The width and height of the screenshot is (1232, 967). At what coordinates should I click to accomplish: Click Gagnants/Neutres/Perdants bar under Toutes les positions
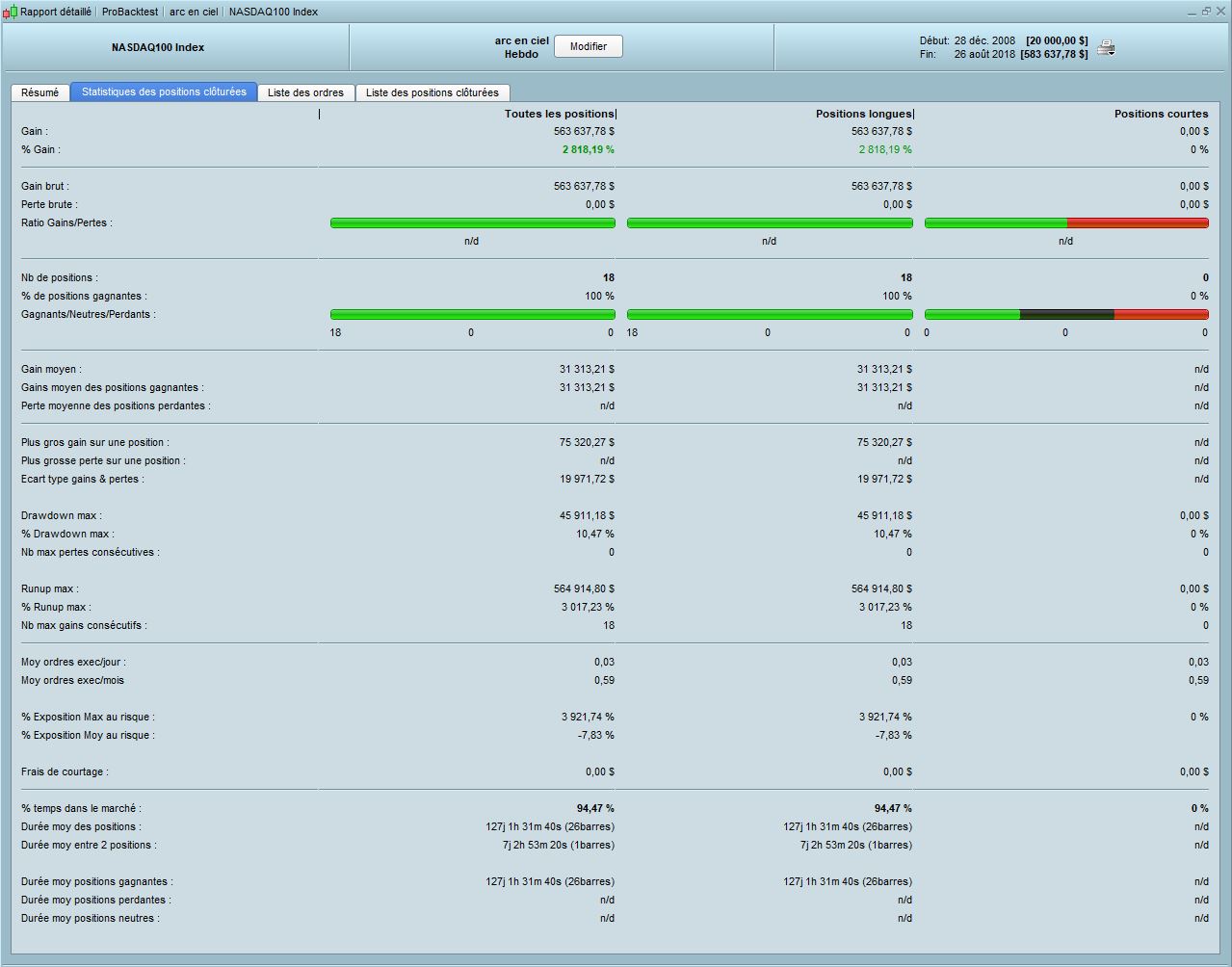point(472,314)
